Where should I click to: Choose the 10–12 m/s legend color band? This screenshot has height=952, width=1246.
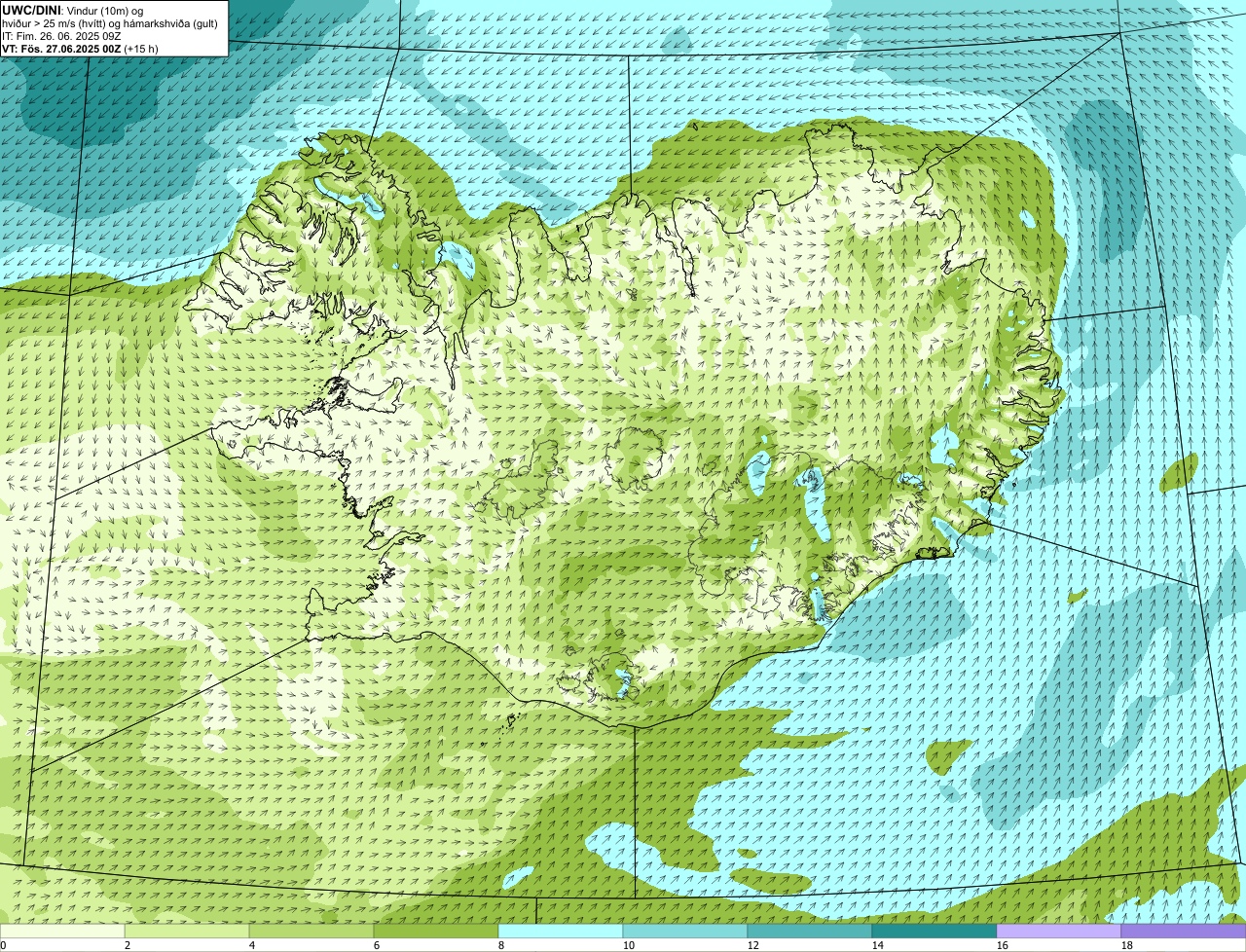[x=685, y=931]
